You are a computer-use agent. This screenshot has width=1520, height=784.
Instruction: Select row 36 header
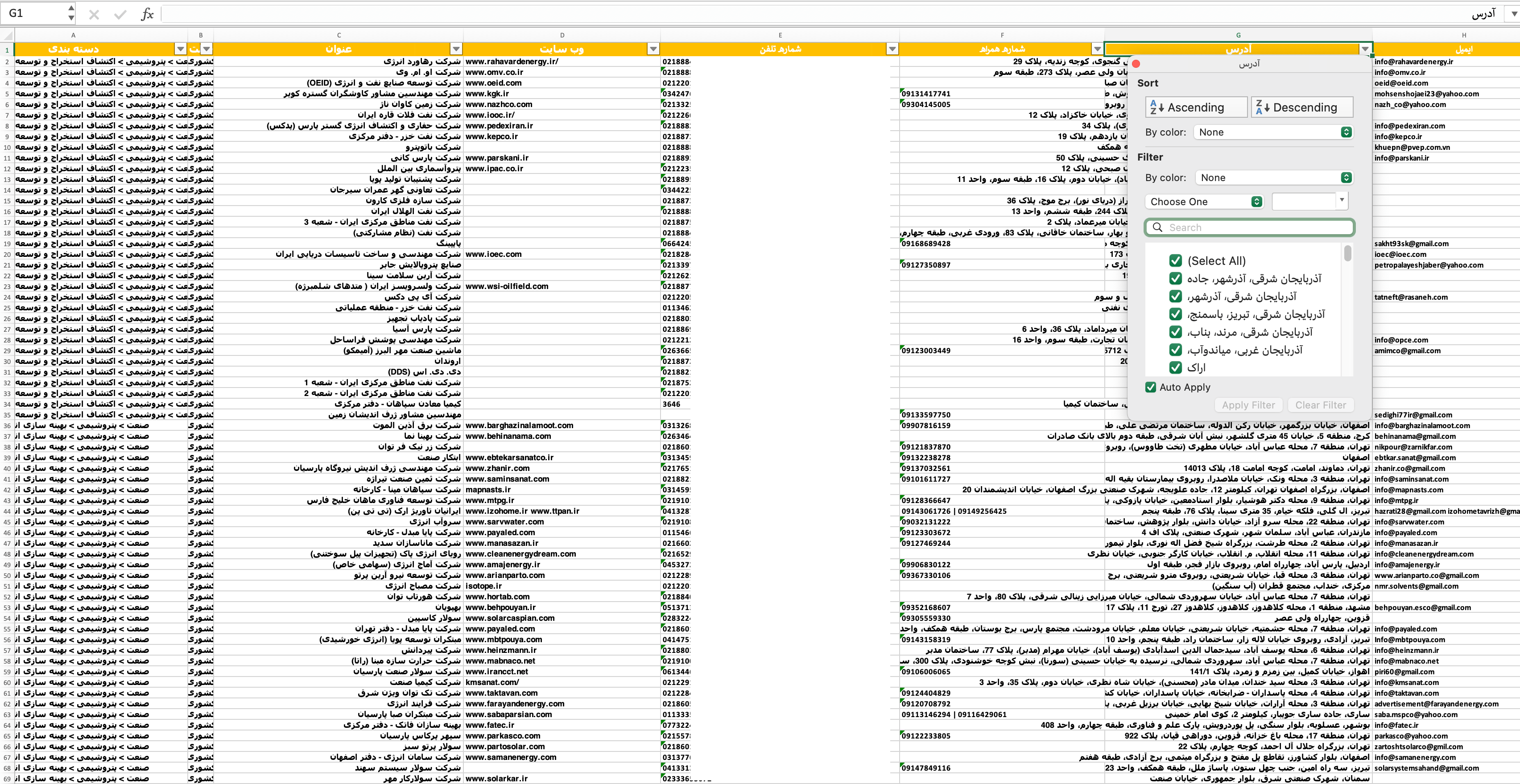(7, 425)
